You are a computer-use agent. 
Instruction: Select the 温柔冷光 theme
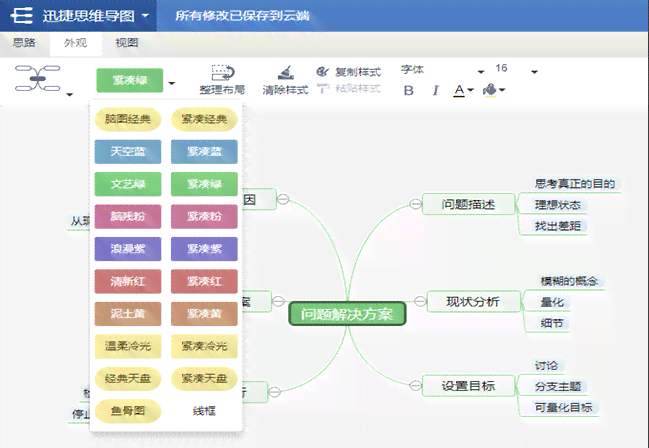pos(128,346)
